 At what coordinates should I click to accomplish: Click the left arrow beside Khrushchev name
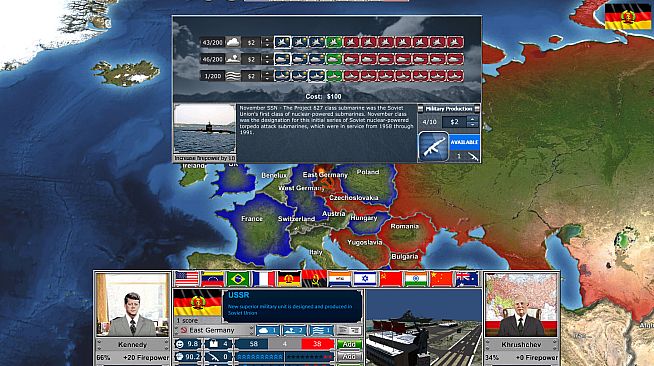(488, 345)
